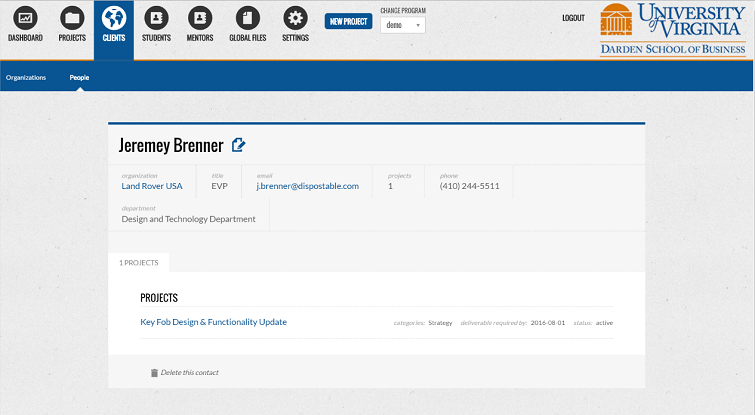755x415 pixels.
Task: Click trash icon to delete contact
Action: click(154, 373)
